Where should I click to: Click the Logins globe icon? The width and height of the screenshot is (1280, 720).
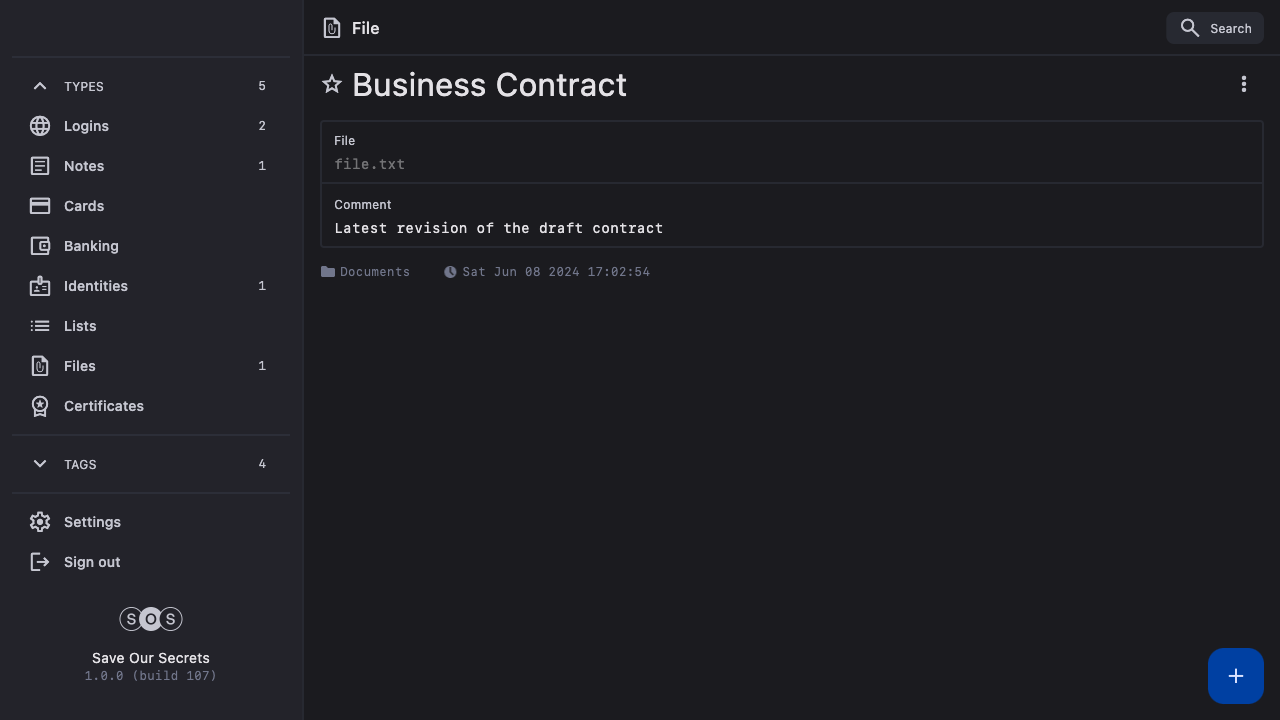click(40, 126)
